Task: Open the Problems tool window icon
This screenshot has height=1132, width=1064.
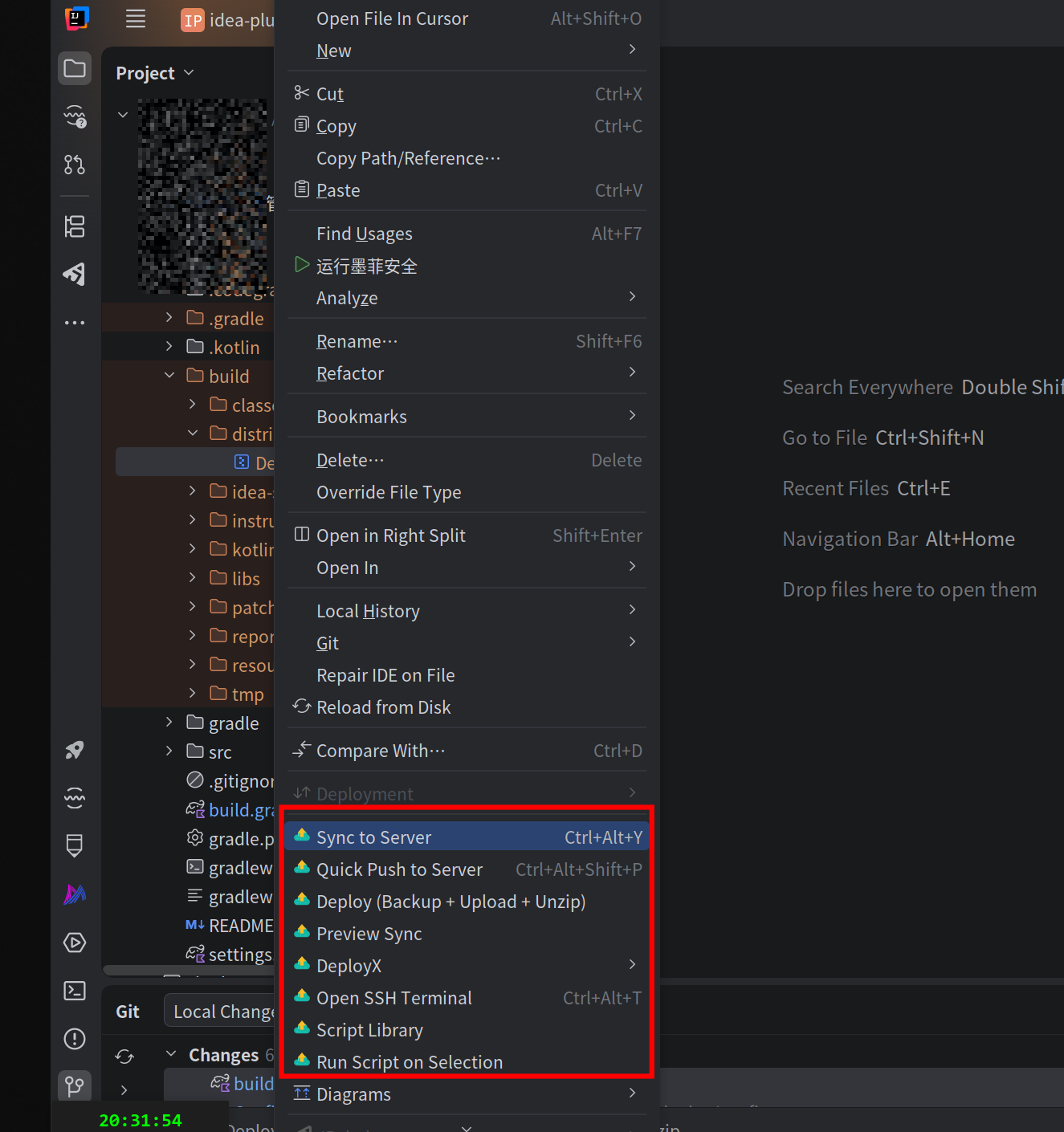Action: tap(75, 1039)
